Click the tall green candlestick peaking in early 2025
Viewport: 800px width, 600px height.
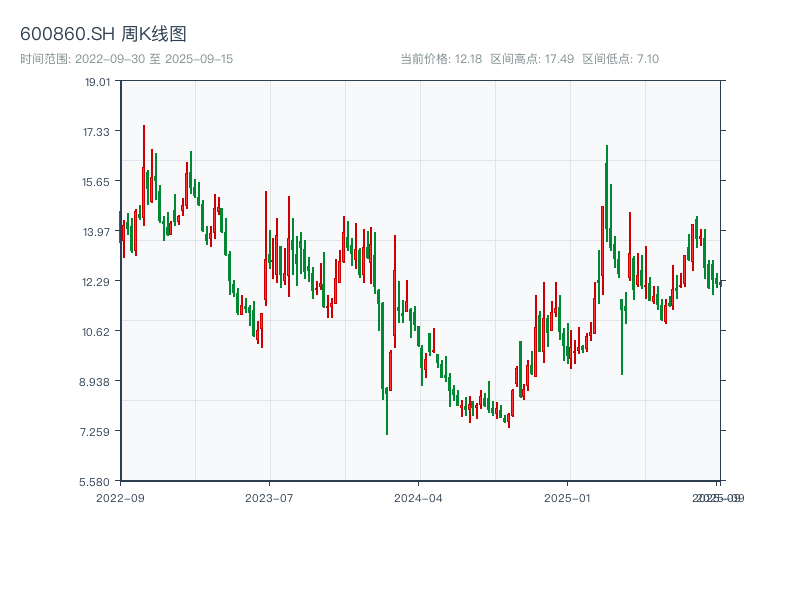[x=607, y=194]
